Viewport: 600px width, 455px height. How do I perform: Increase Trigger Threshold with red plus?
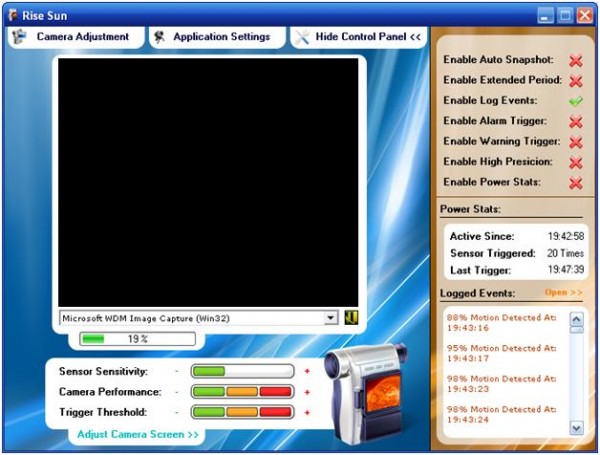307,413
